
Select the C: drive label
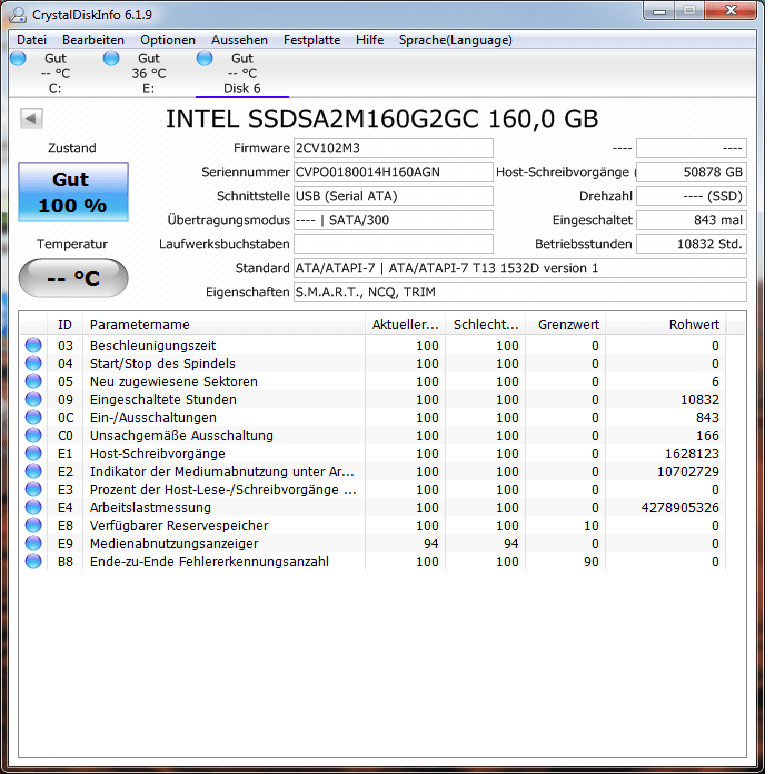[55, 88]
